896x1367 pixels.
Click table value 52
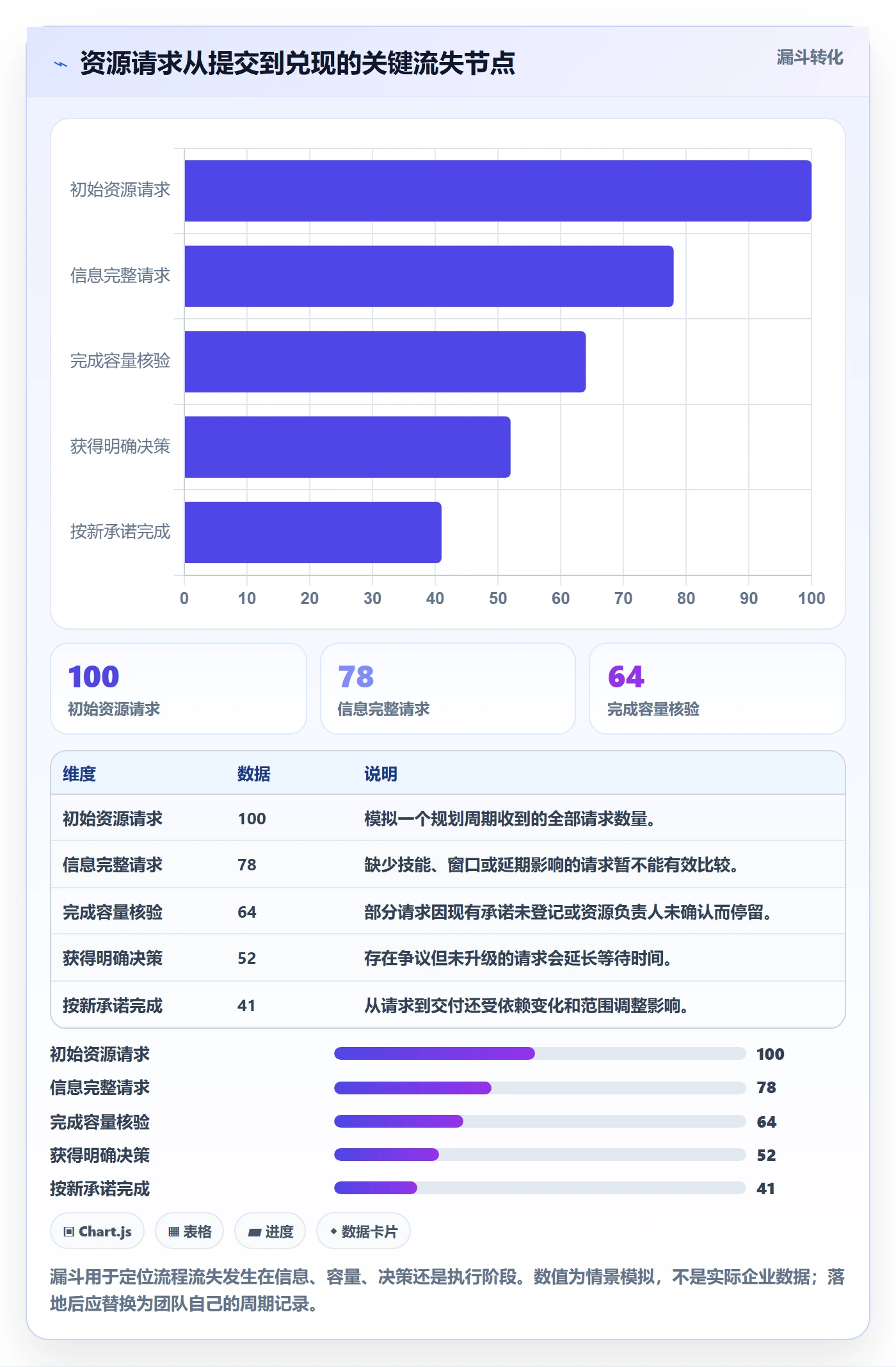pos(247,958)
